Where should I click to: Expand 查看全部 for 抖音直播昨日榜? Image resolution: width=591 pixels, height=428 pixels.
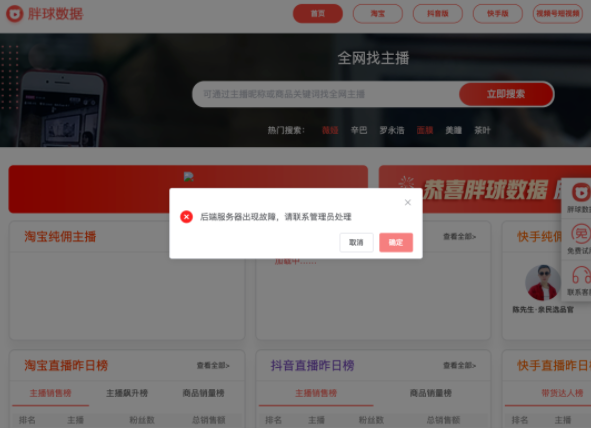[x=459, y=365]
